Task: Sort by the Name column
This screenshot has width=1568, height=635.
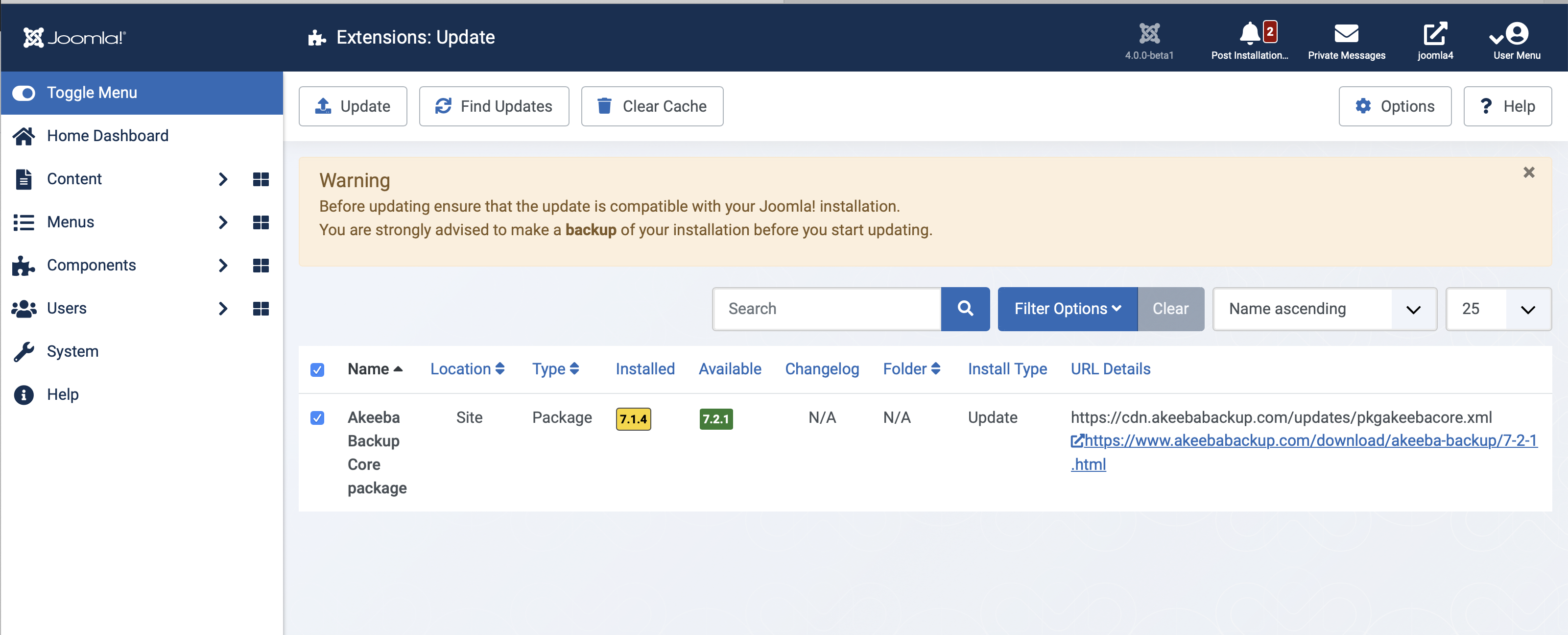Action: (x=375, y=369)
